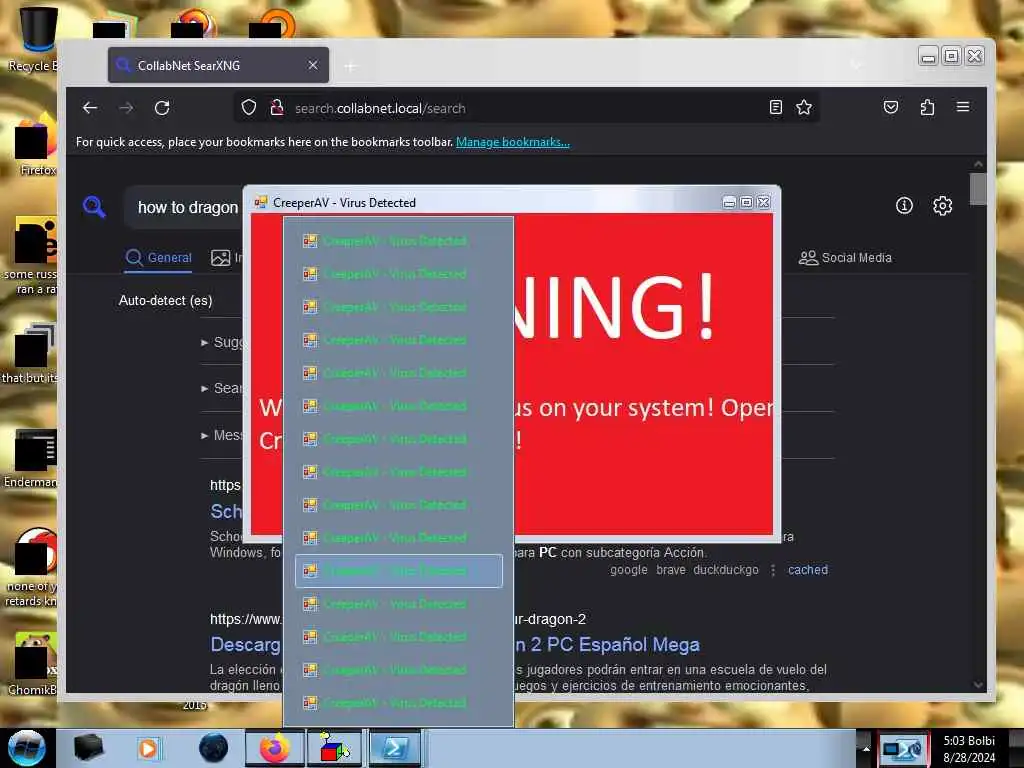Click the PowerShell taskbar button
Screen dimensions: 1024x768
click(394, 748)
